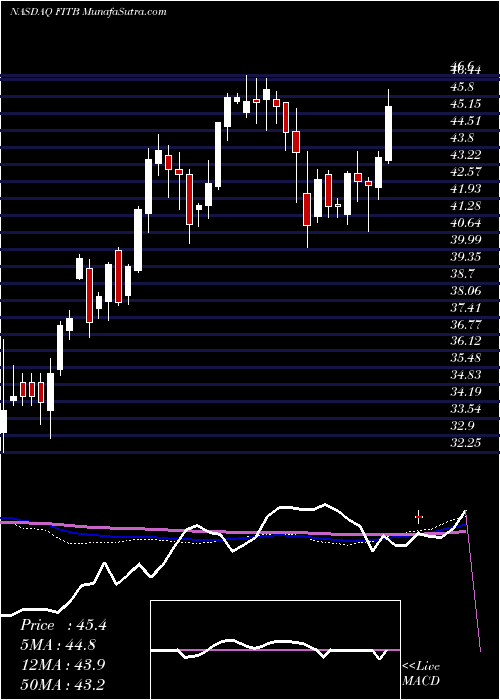Click the 37.41 price axis label
Viewport: 500px width, 700px height.
pyautogui.click(x=466, y=307)
